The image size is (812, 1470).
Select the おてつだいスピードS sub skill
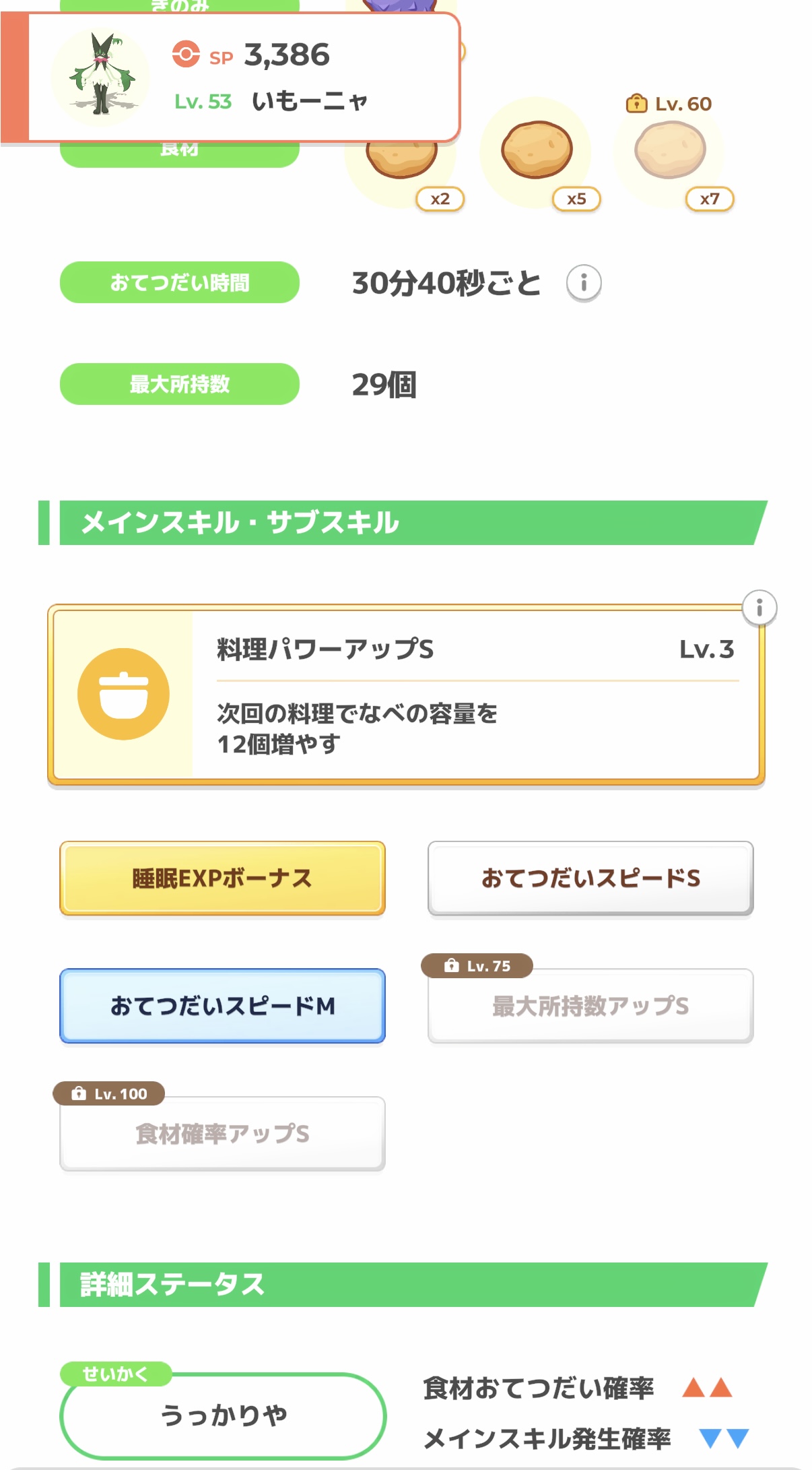[590, 878]
